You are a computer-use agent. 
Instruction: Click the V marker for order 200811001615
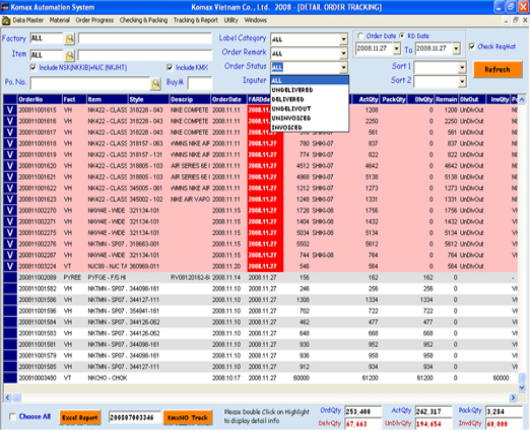(10, 110)
